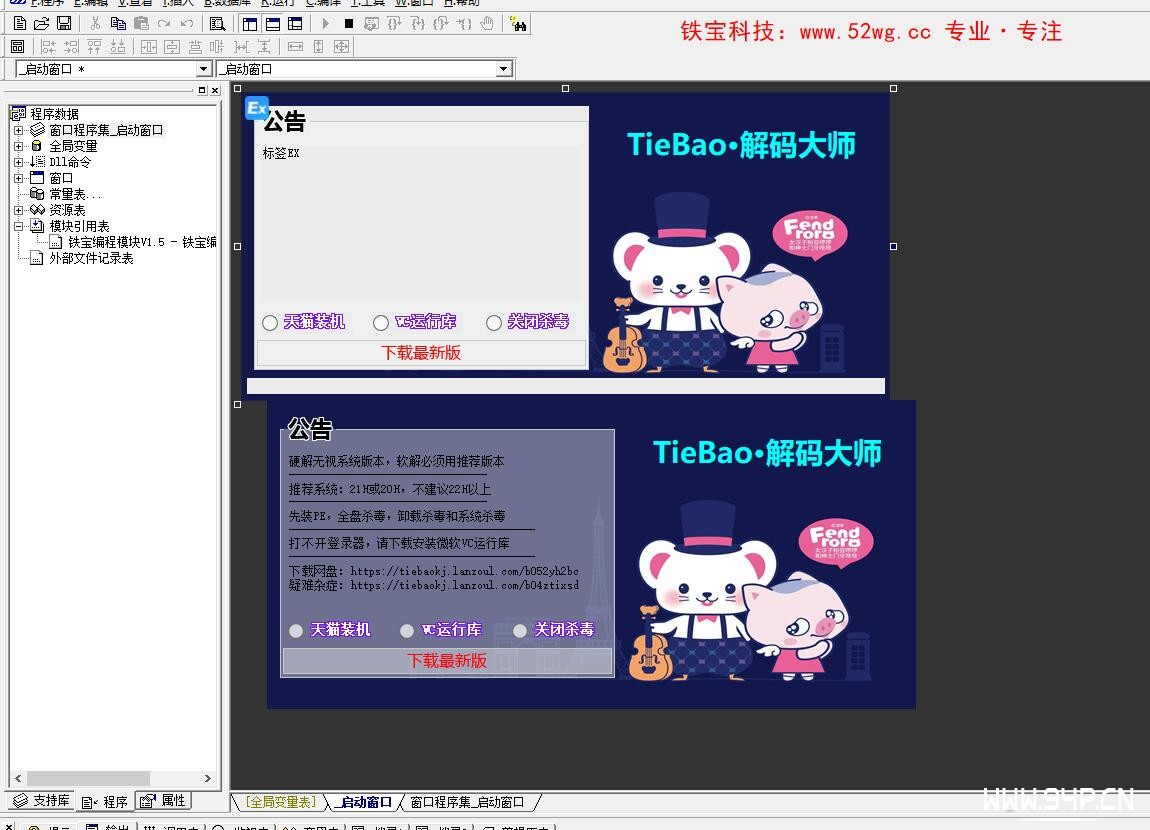Switch to the 属性 panel tab
The image size is (1150, 830).
pos(164,801)
